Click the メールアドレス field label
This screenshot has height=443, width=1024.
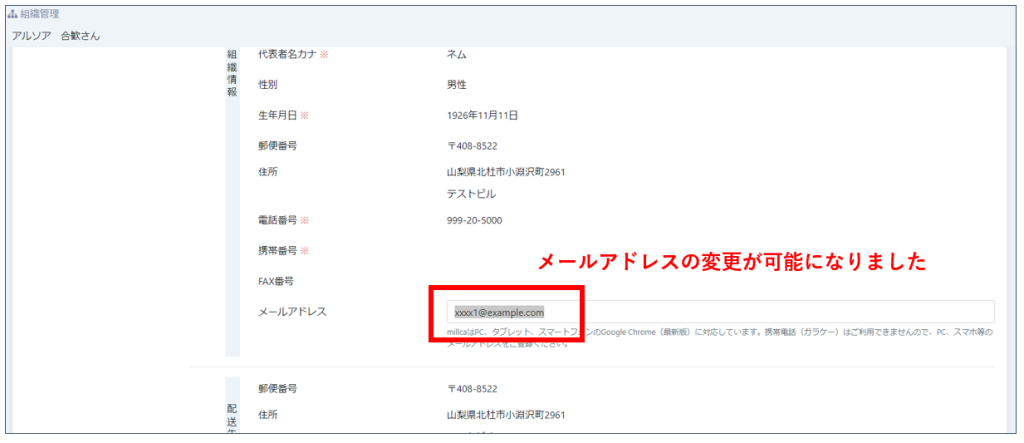point(292,312)
